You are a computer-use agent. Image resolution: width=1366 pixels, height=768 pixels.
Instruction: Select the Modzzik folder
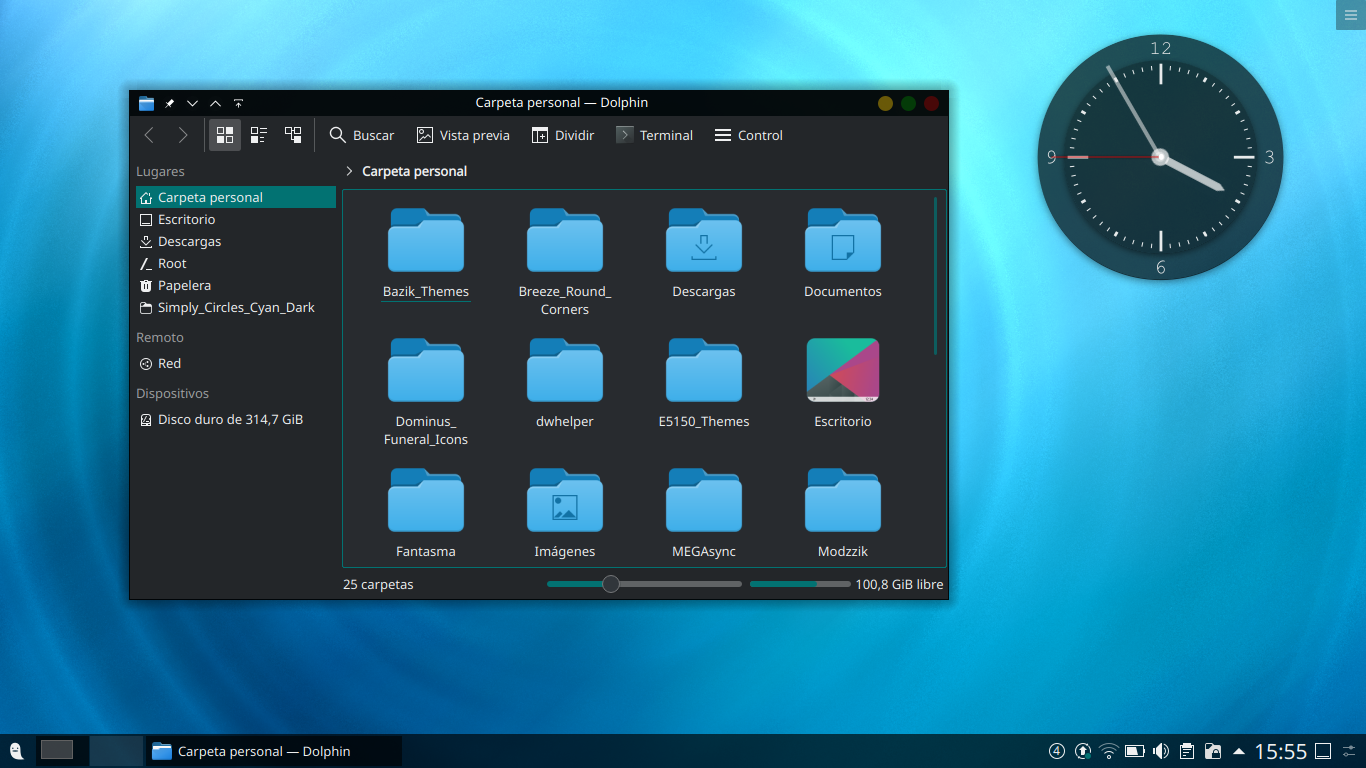tap(843, 513)
